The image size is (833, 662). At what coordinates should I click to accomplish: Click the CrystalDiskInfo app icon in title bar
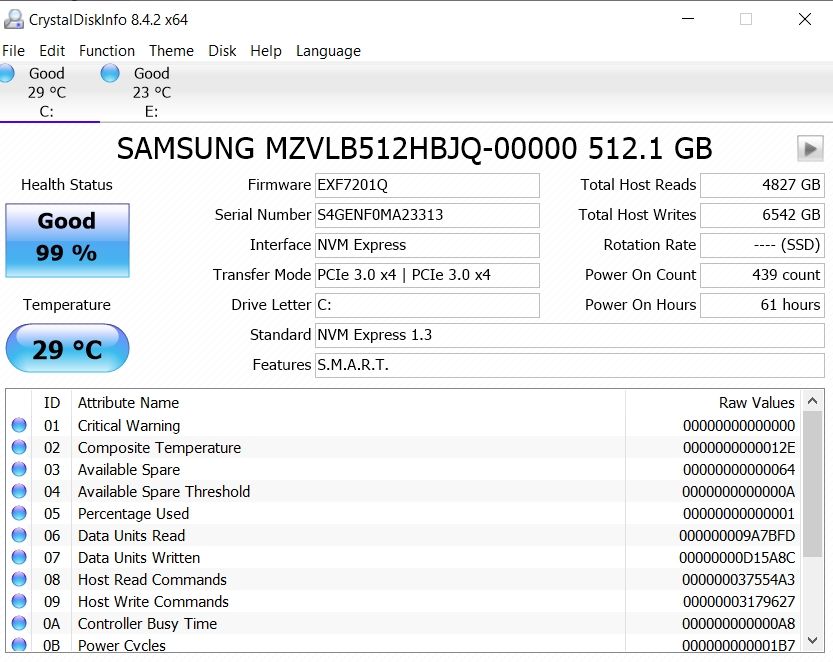click(x=13, y=20)
